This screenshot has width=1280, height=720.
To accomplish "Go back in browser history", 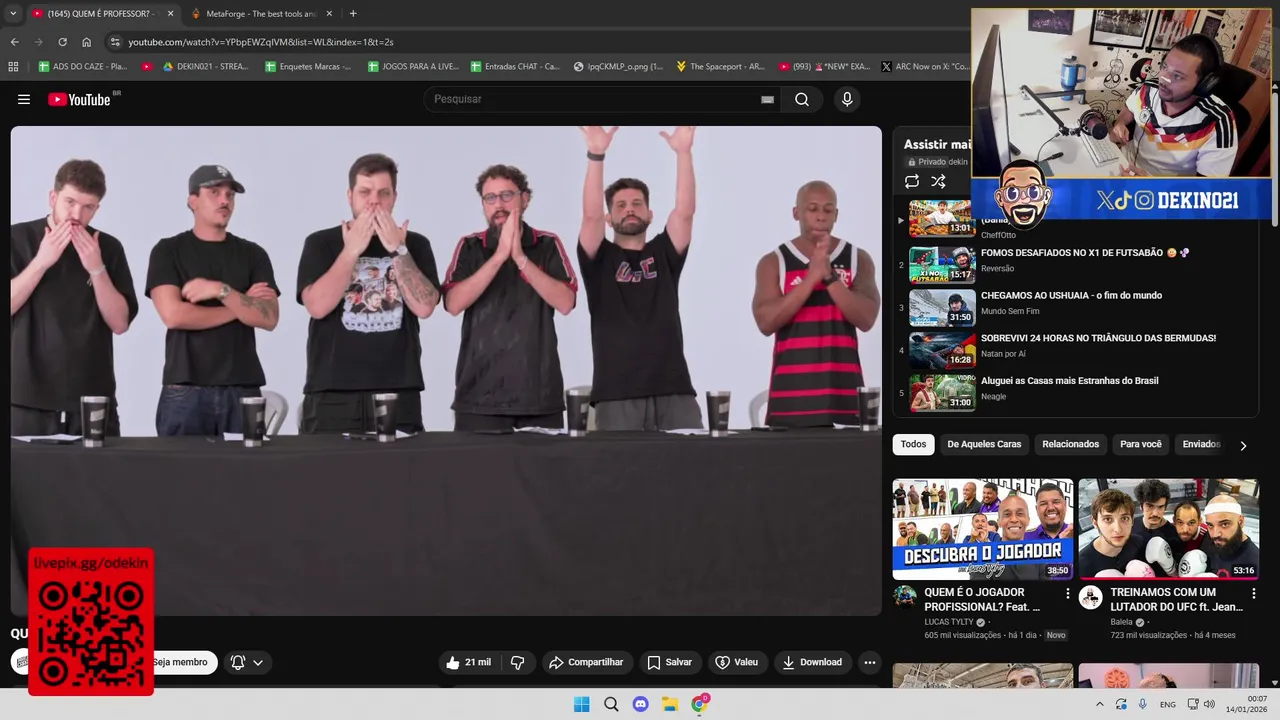I will 14,42.
